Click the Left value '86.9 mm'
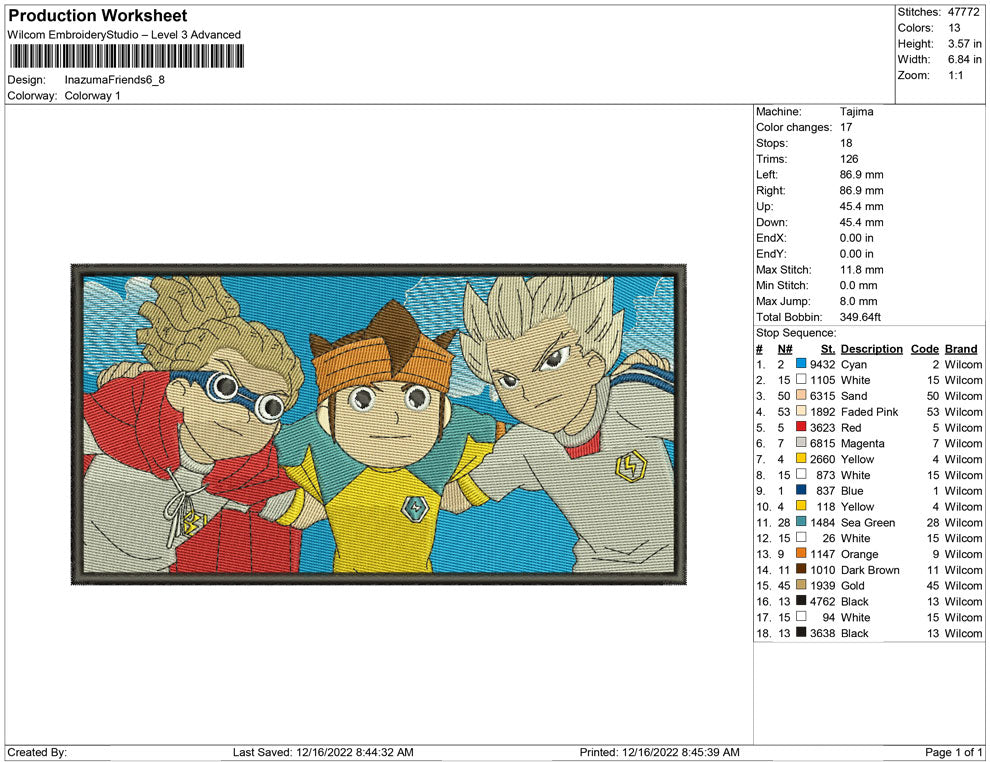990x762 pixels. coord(862,175)
